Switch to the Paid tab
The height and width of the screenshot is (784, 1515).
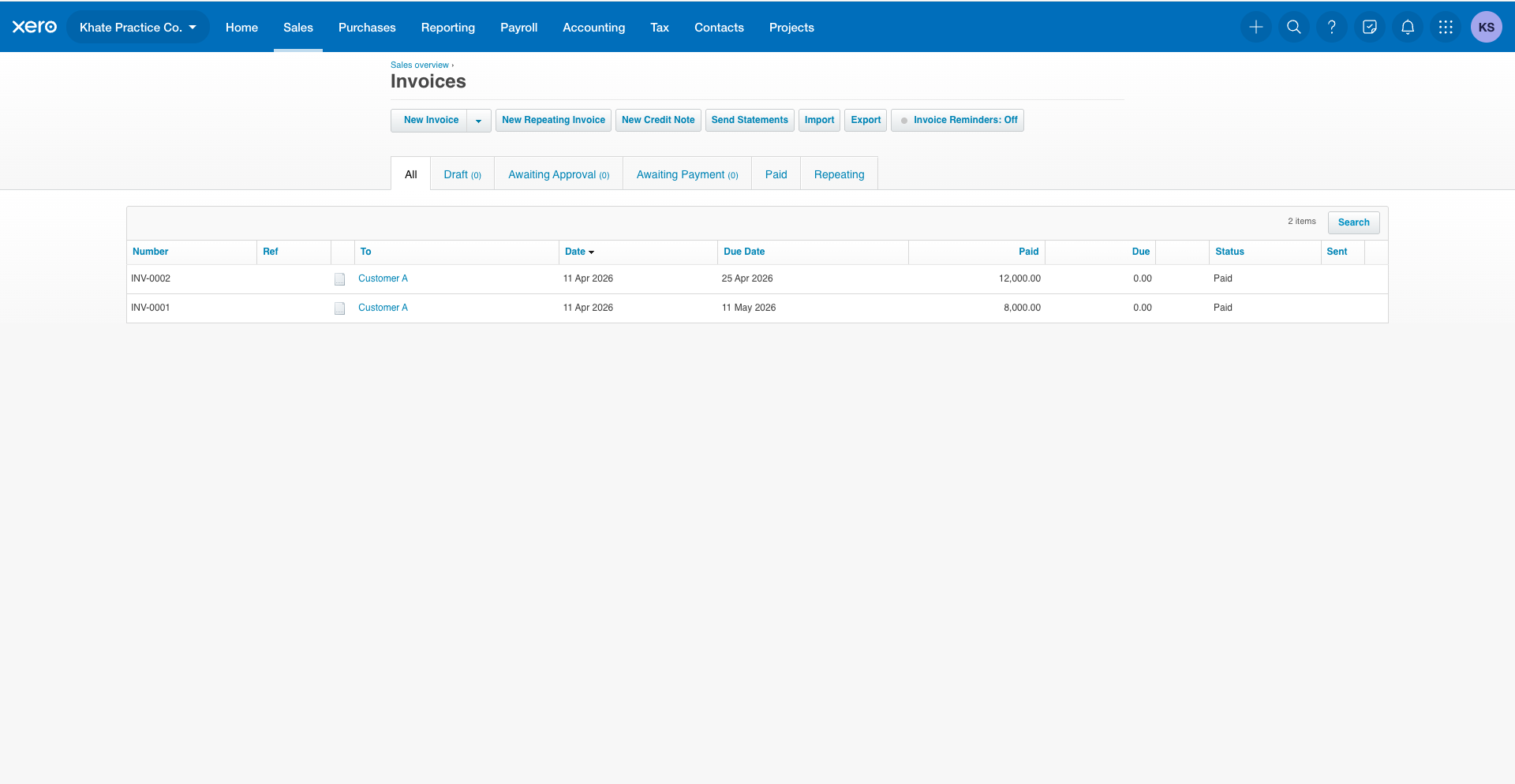tap(776, 174)
